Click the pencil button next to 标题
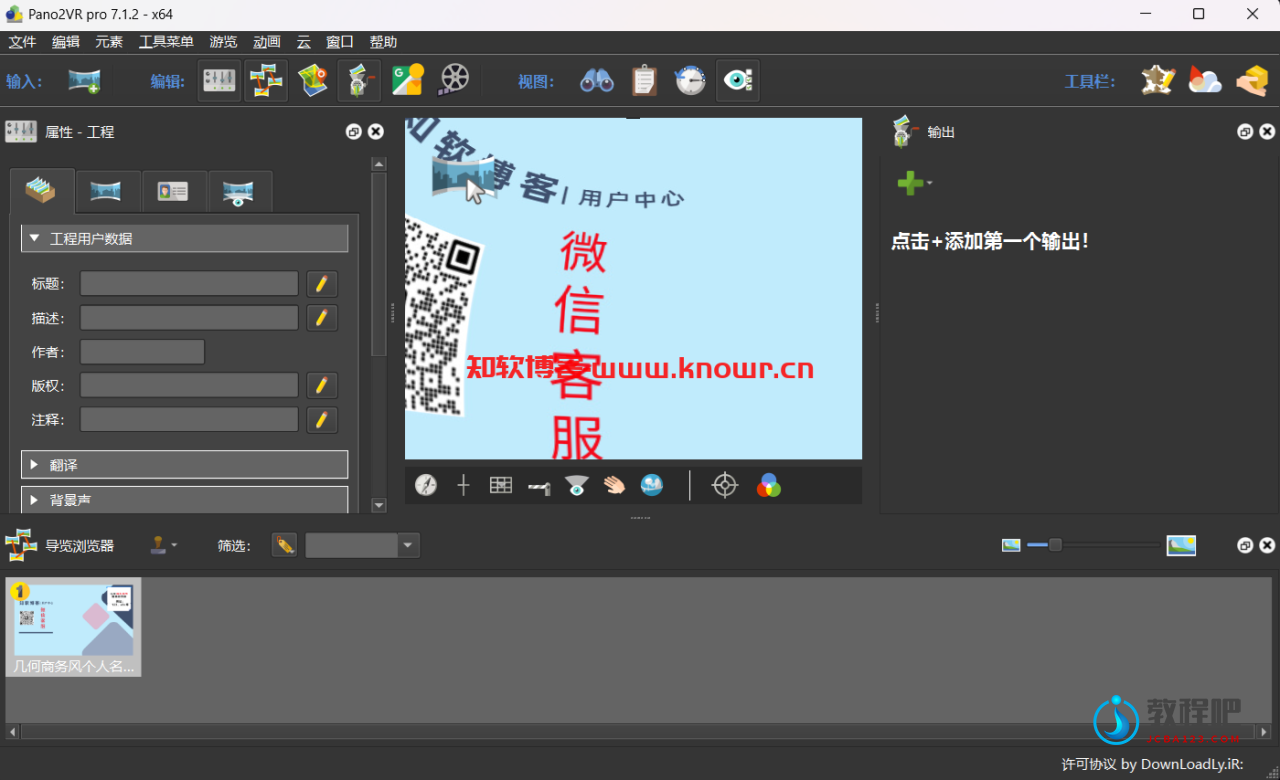This screenshot has height=780, width=1280. coord(322,284)
